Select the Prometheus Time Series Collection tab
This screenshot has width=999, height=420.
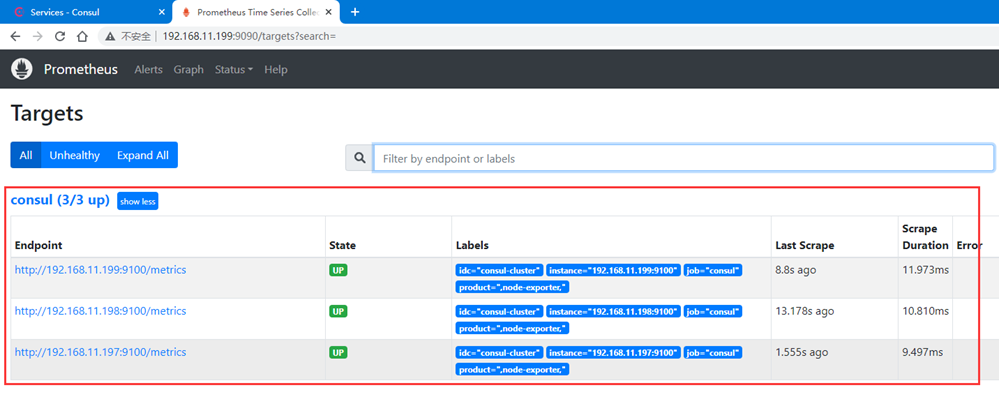pyautogui.click(x=255, y=12)
